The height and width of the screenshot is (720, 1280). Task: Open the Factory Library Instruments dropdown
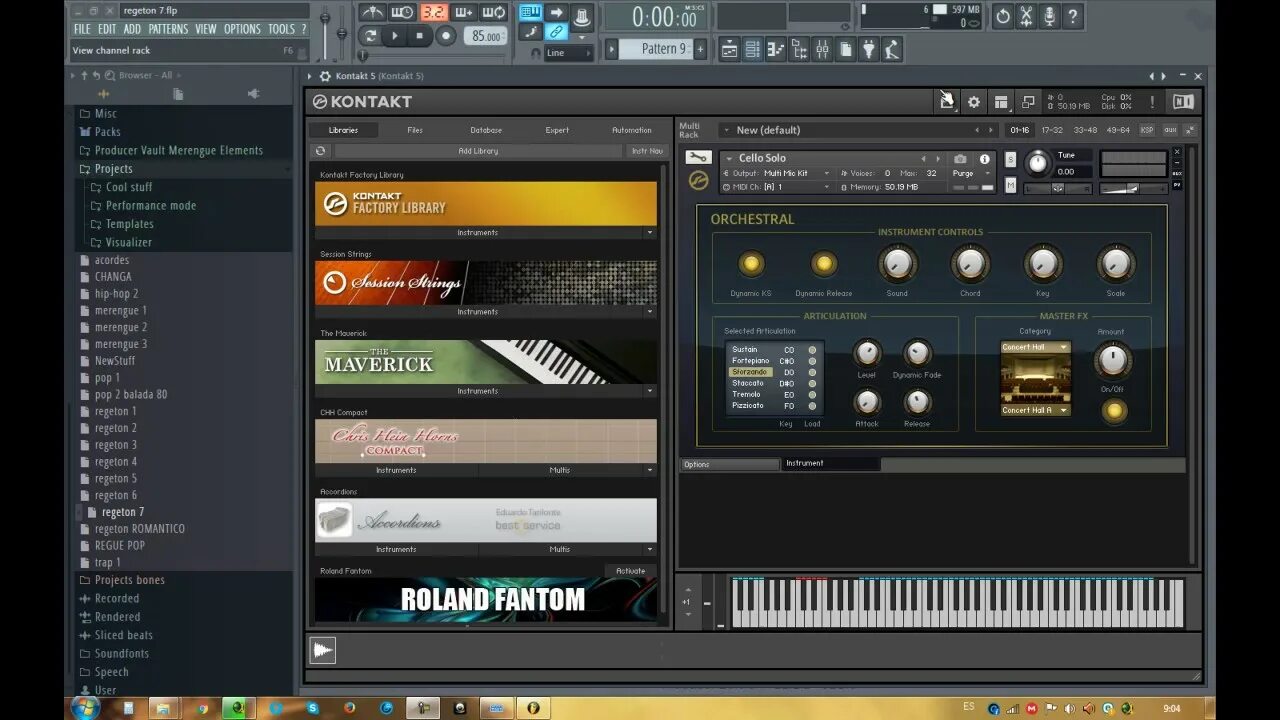click(485, 232)
